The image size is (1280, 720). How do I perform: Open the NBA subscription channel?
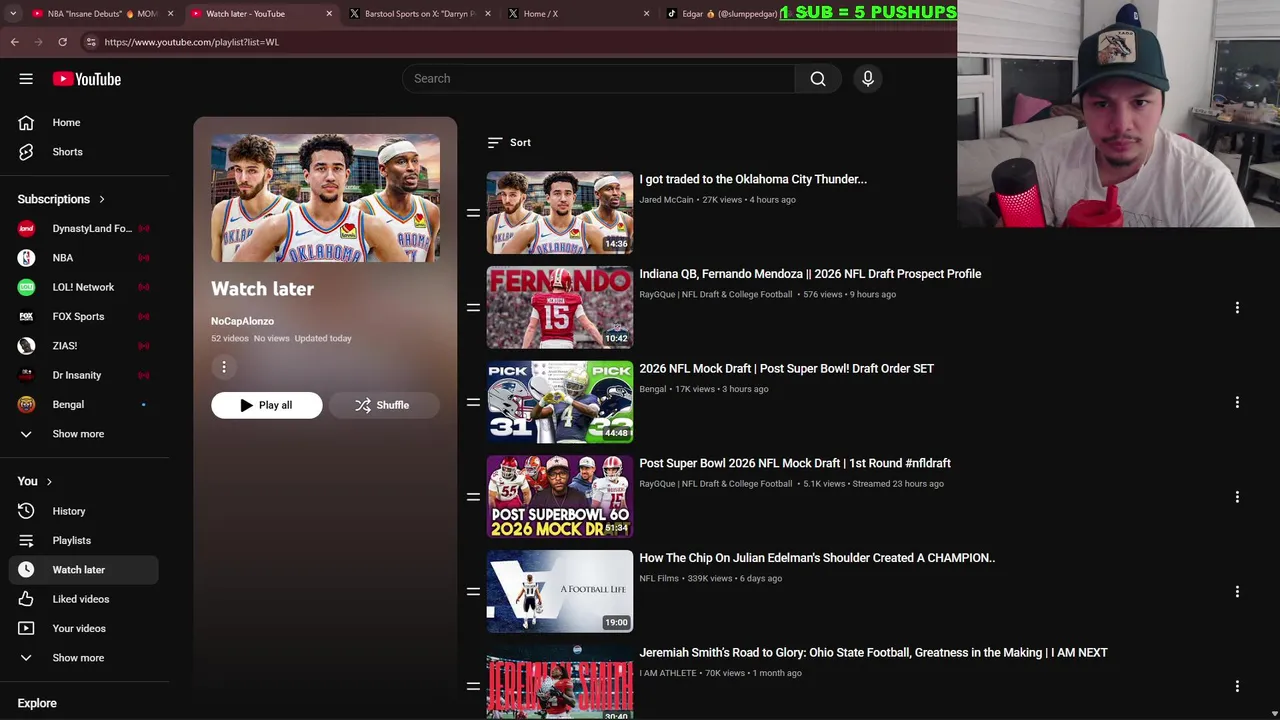[84, 258]
